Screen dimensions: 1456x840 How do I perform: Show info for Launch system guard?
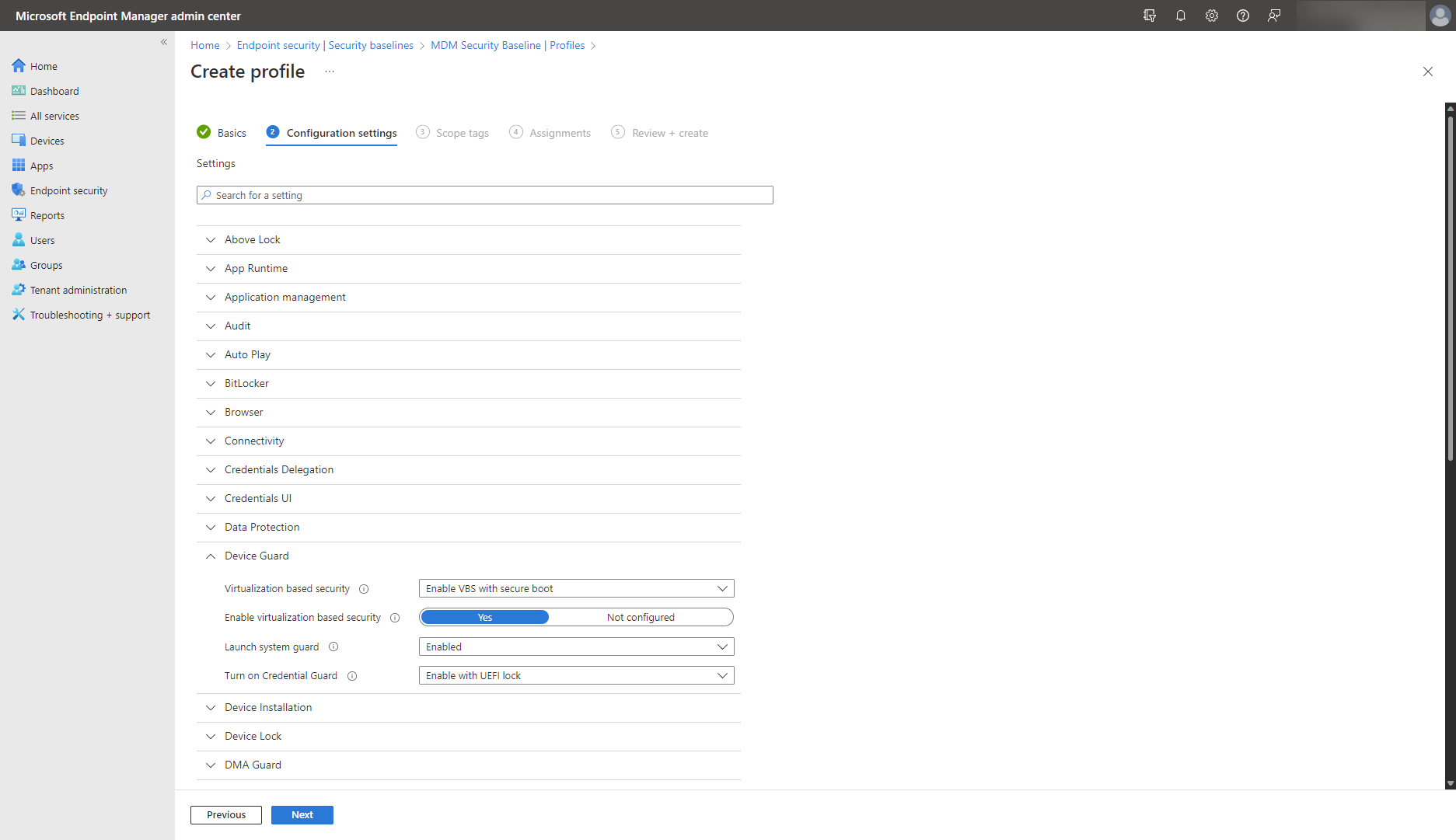333,647
